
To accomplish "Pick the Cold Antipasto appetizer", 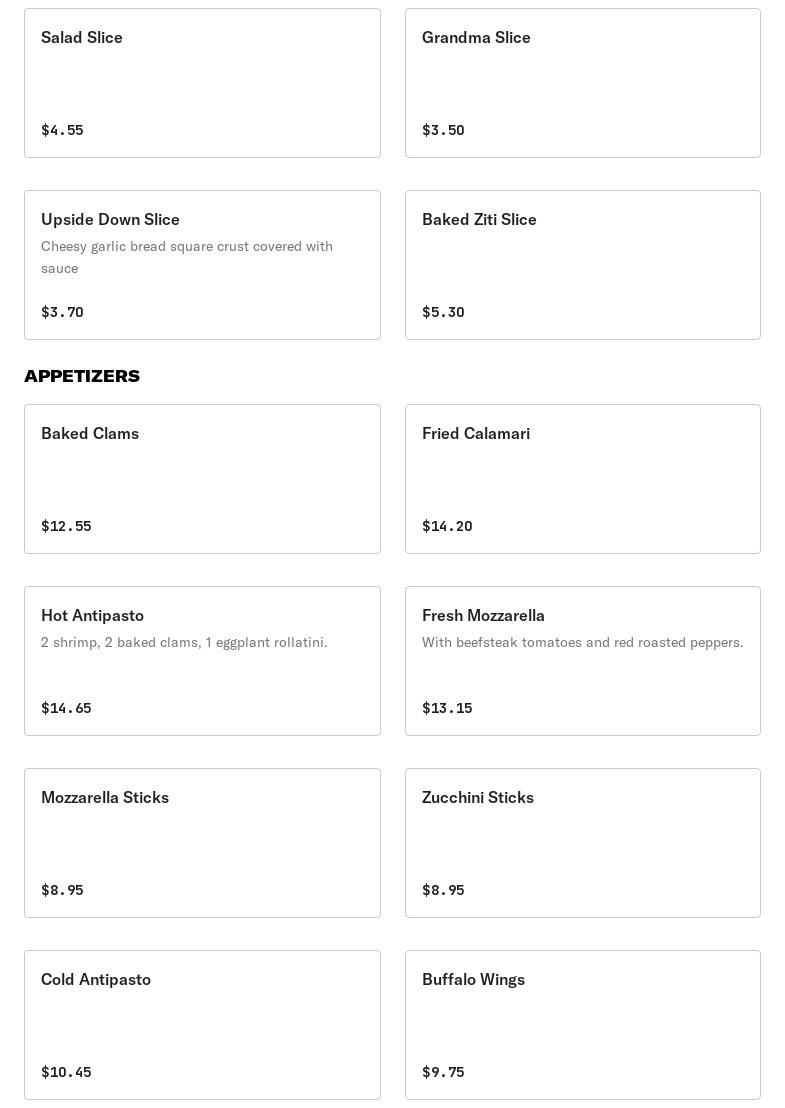I will coord(202,1025).
